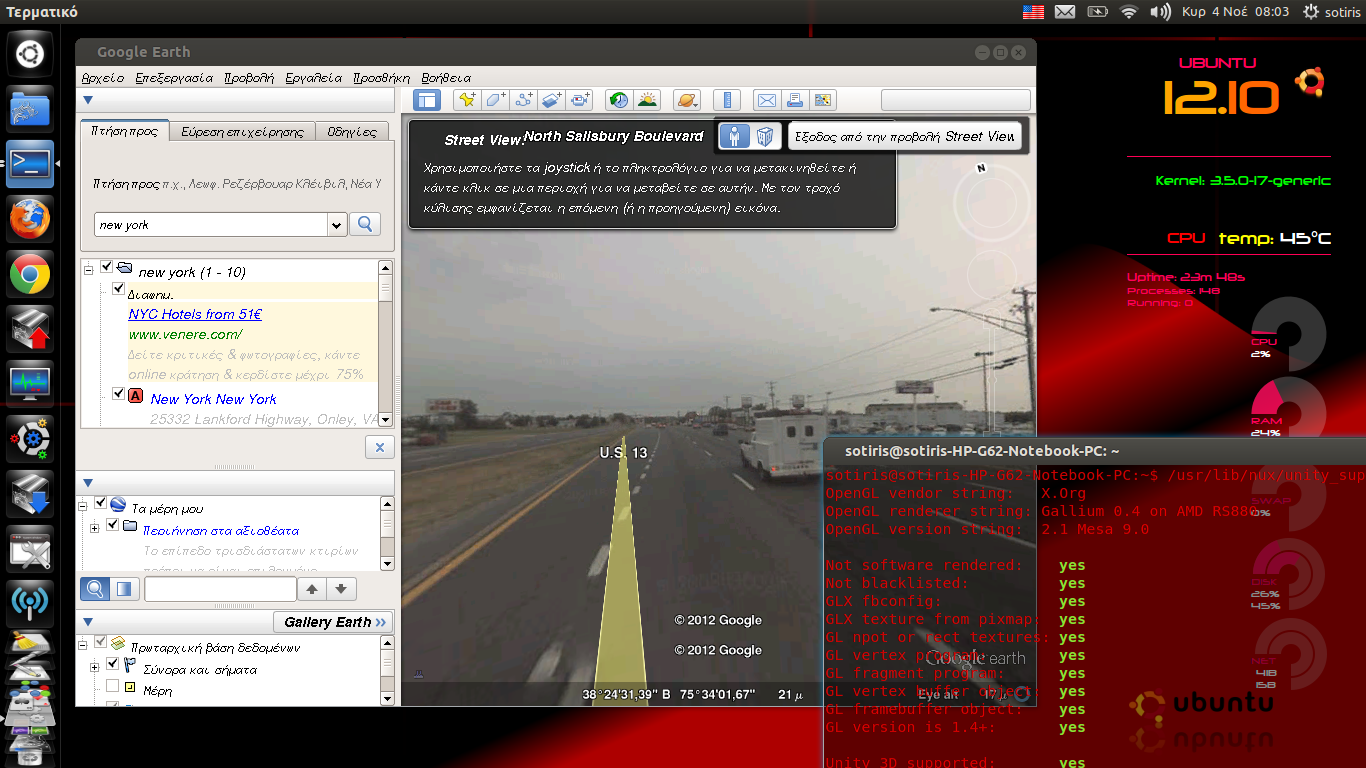This screenshot has width=1366, height=768.
Task: Click the email envelope icon in the toolbar
Action: [766, 100]
